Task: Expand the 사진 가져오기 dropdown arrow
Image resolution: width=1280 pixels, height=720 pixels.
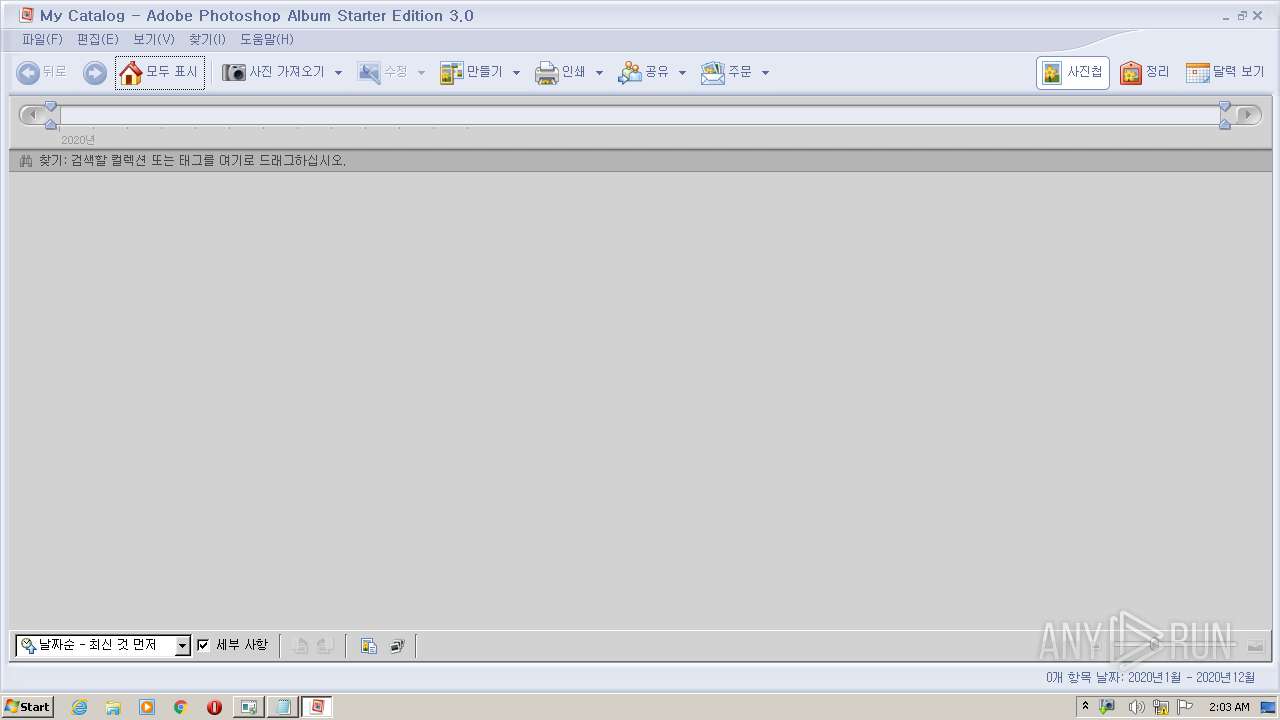Action: [338, 73]
